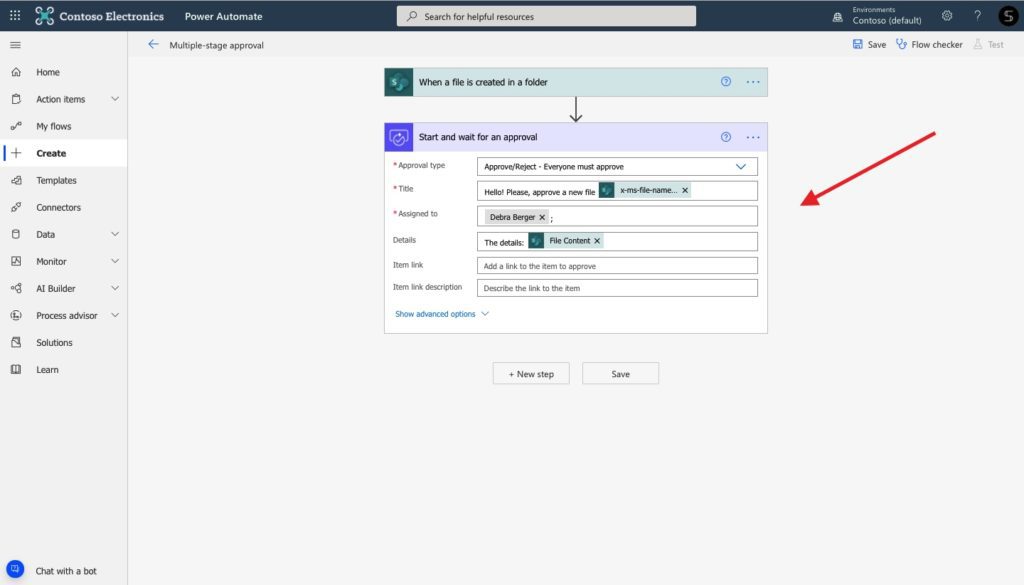The image size is (1024, 585).
Task: Click the Data cylinder icon
Action: 16,234
